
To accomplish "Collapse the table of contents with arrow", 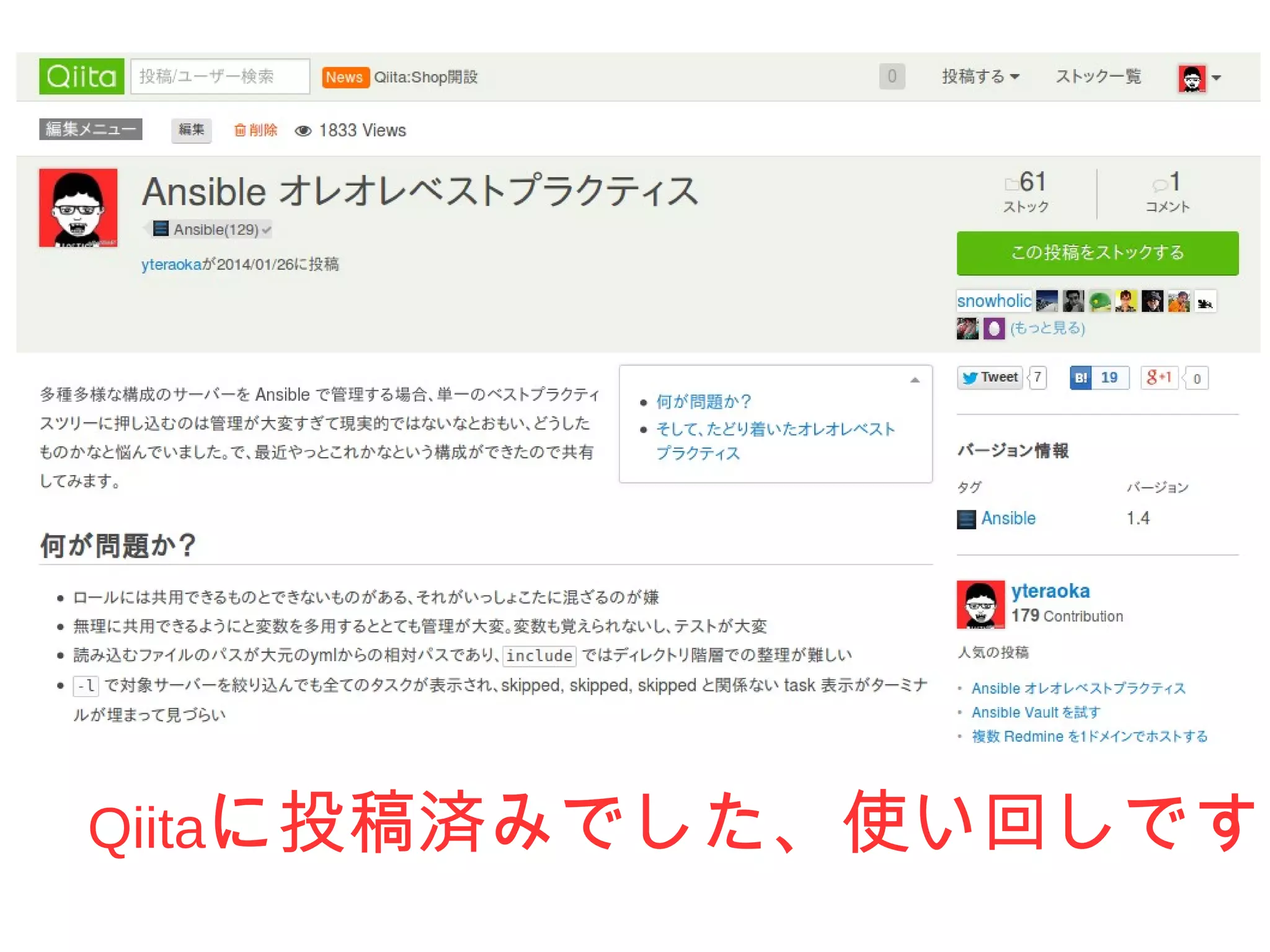I will click(x=915, y=380).
